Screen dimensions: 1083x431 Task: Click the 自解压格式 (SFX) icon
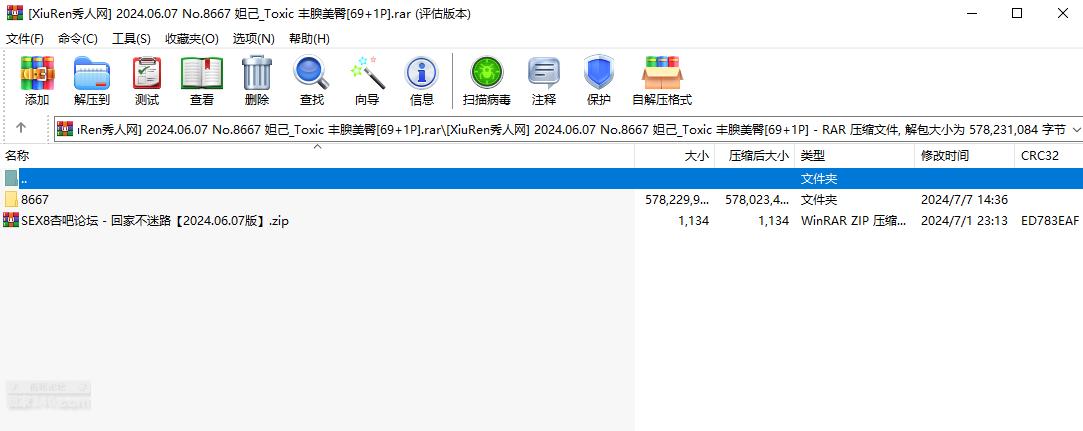pos(662,73)
